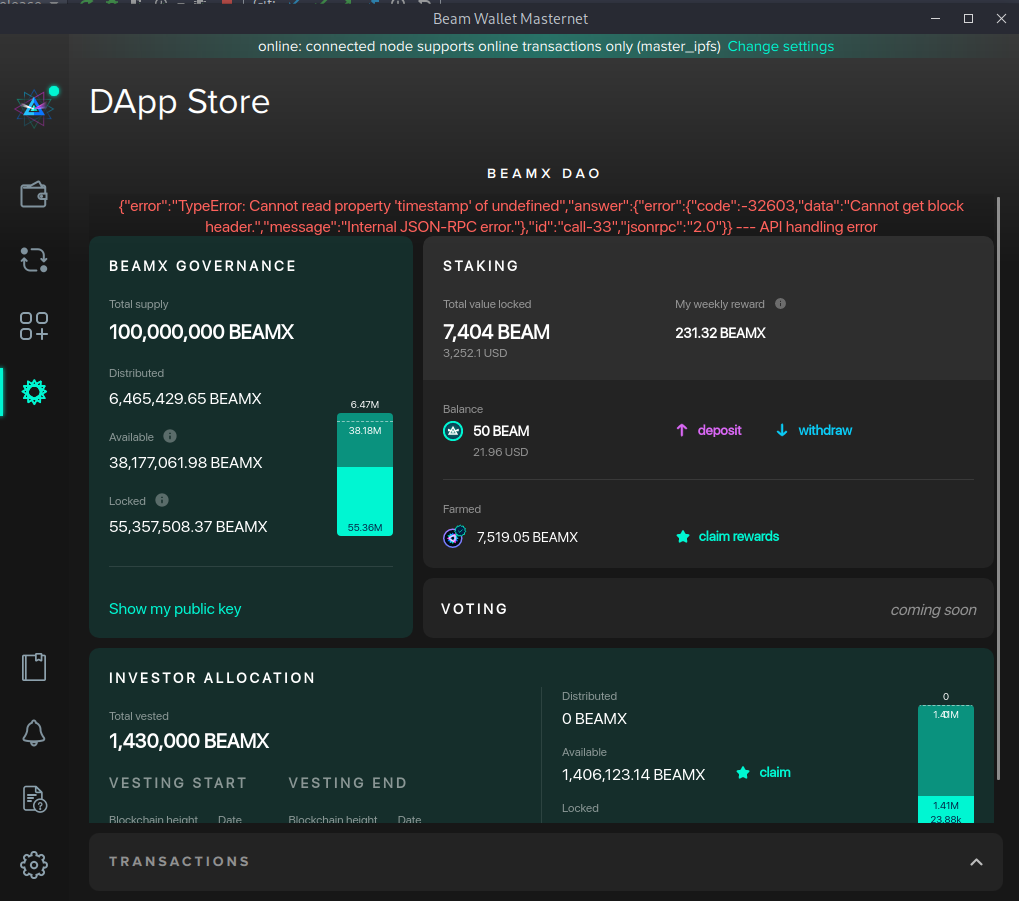Click the 38.18M chart label

point(365,430)
